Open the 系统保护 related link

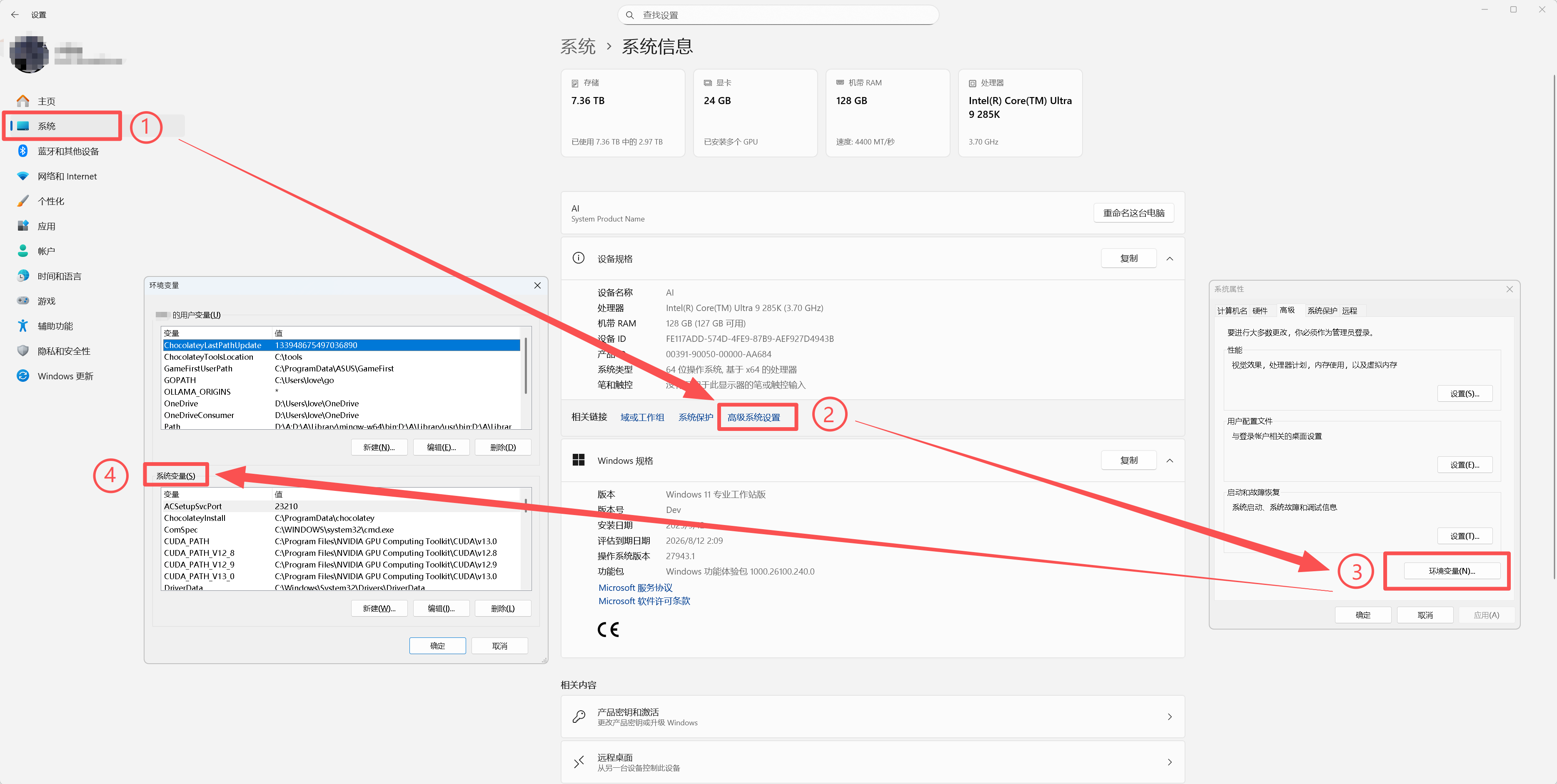695,417
